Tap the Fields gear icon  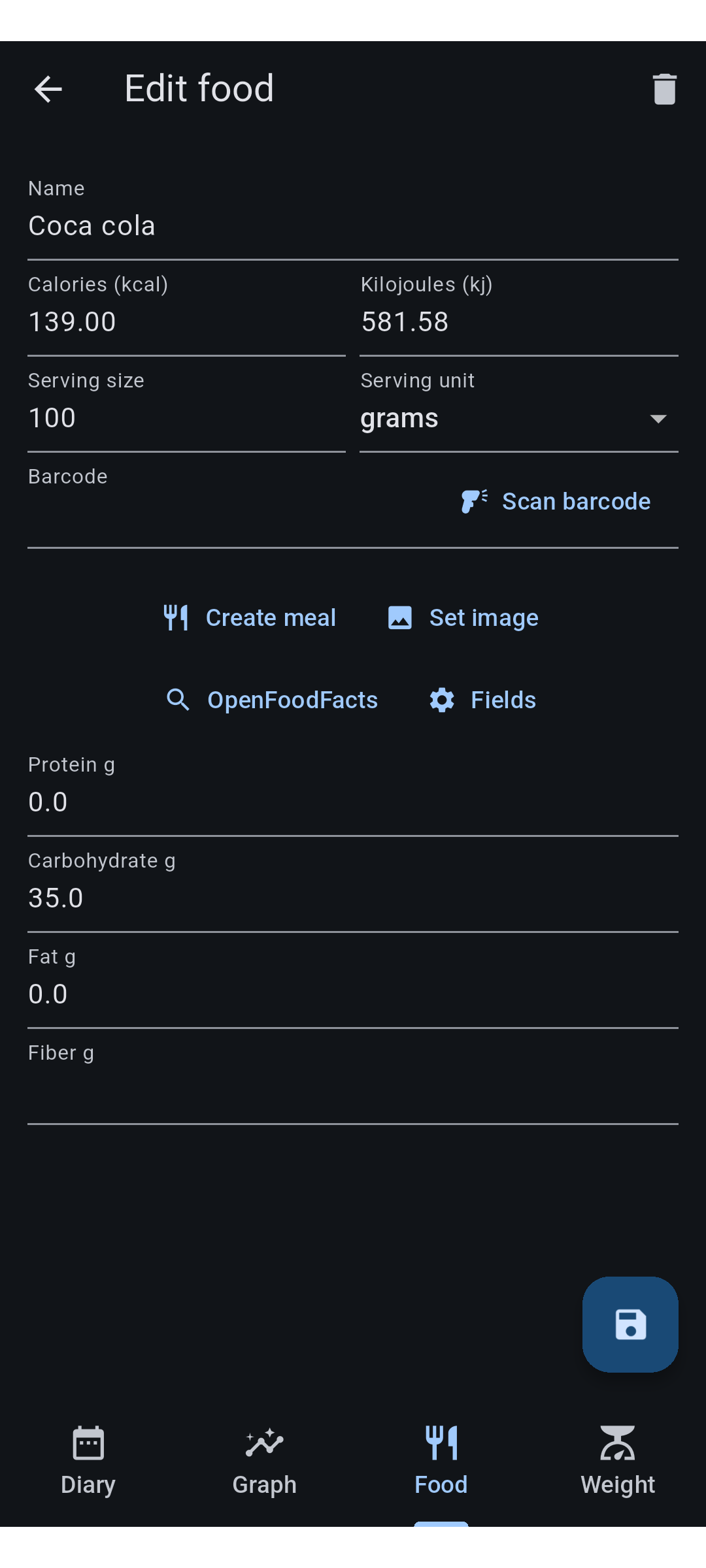point(442,700)
